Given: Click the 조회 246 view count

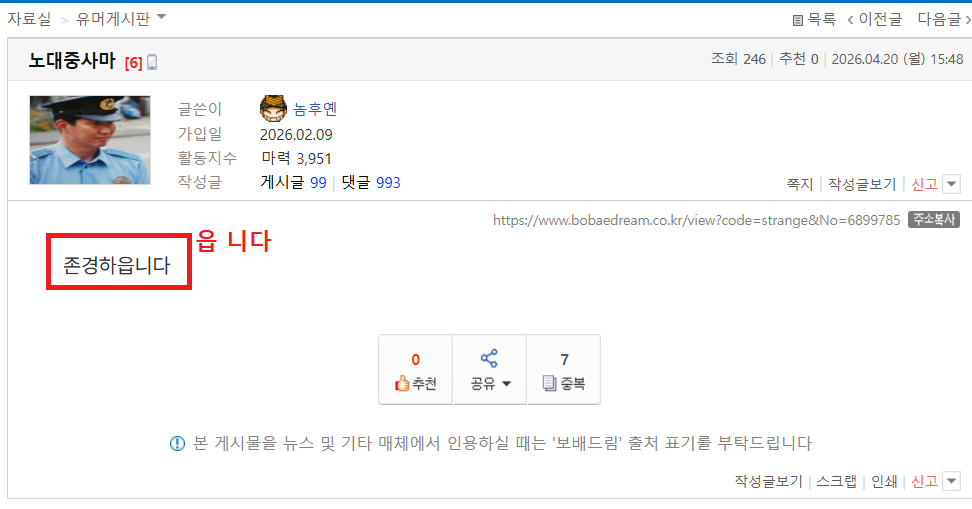Looking at the screenshot, I should coord(738,59).
